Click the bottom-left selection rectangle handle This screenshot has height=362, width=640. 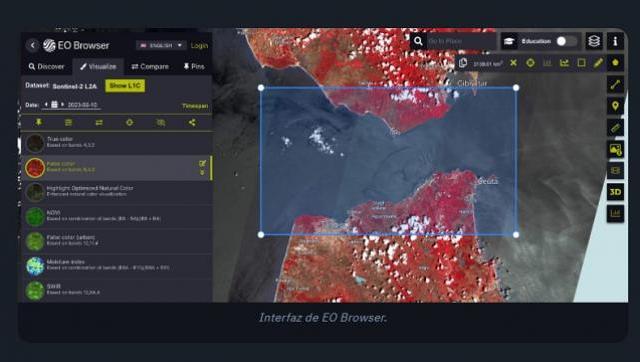click(x=261, y=235)
